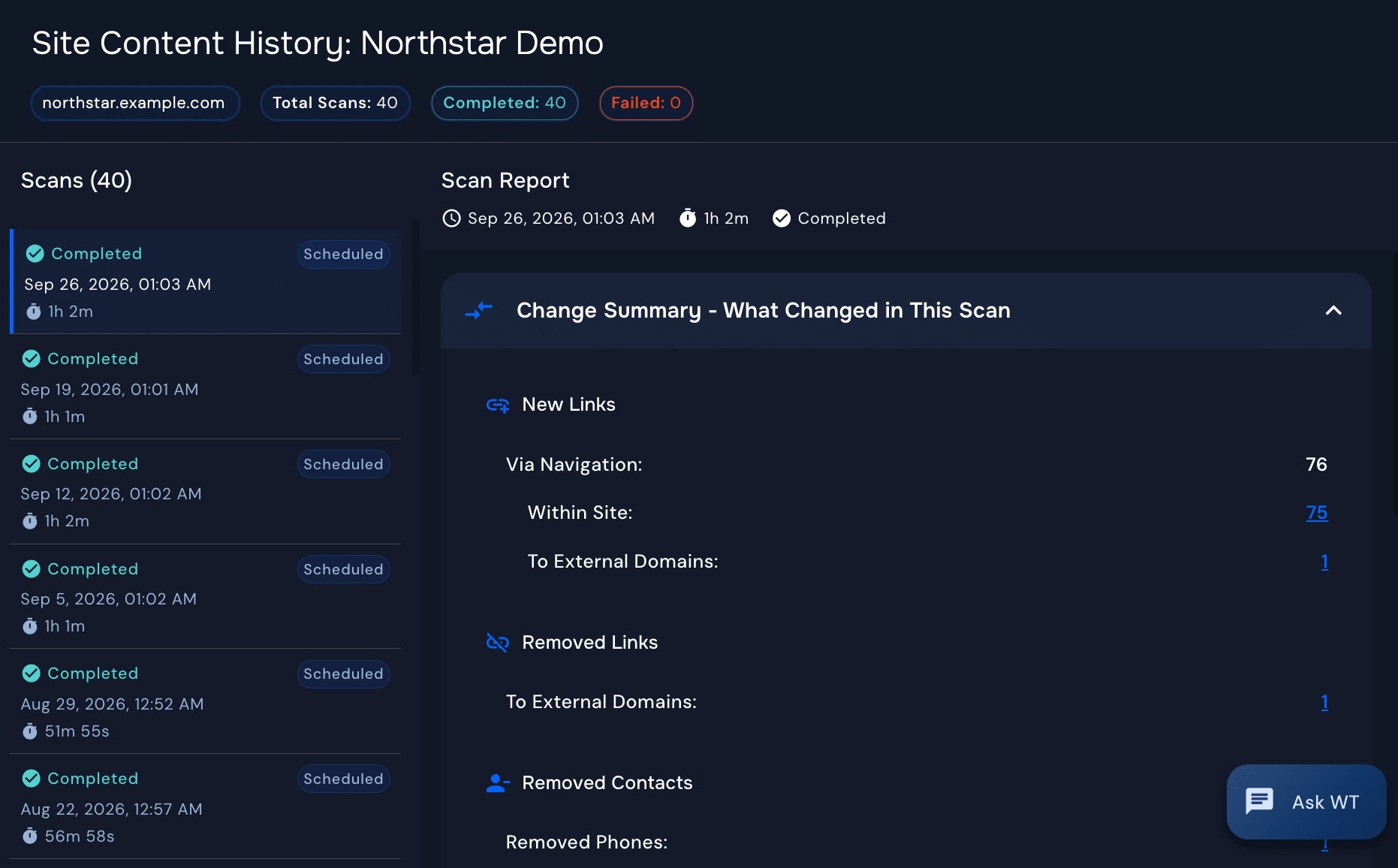
Task: Click the Removed Contacts person icon
Action: [498, 783]
